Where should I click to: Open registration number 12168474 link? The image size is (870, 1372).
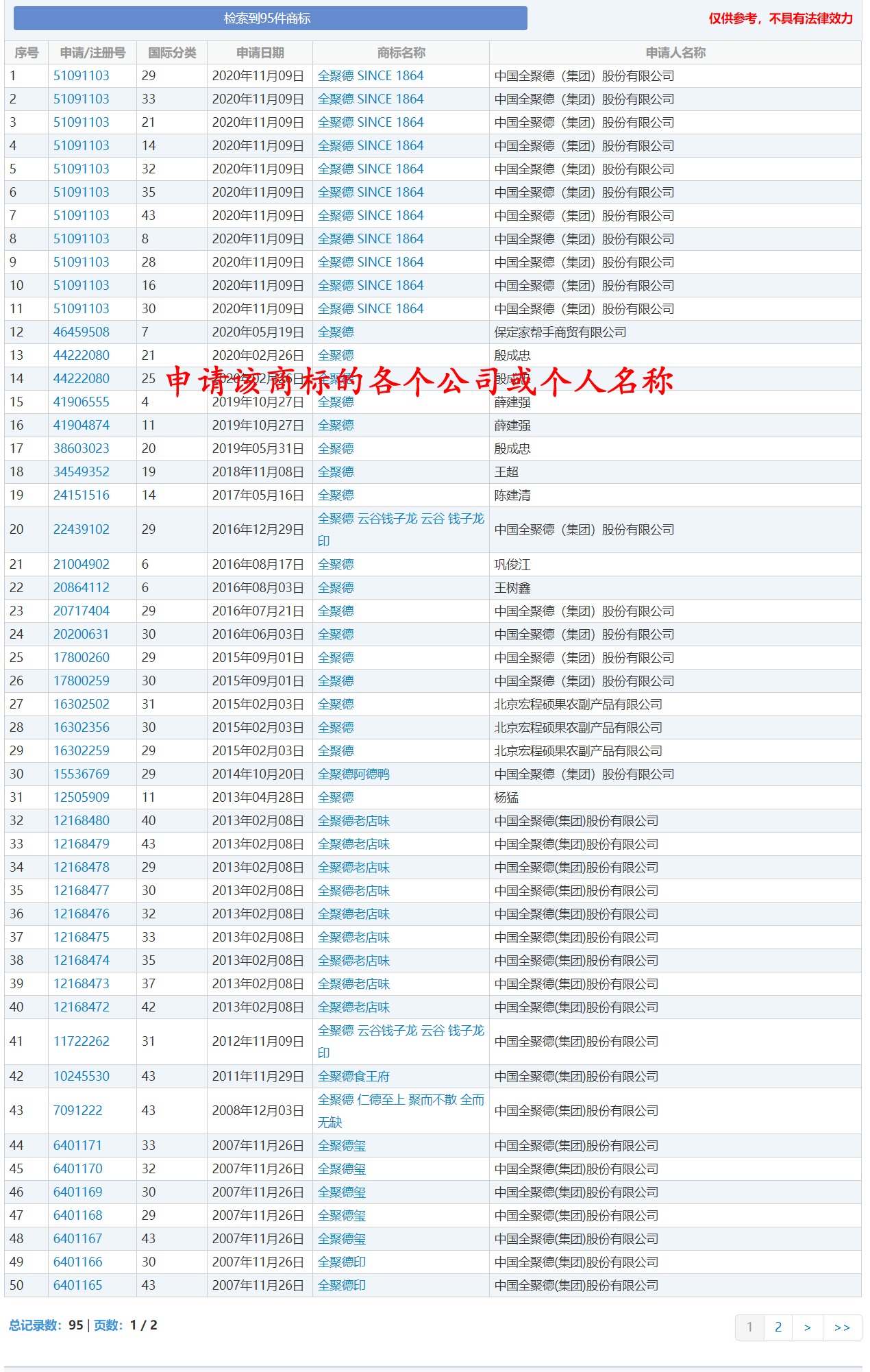(82, 961)
